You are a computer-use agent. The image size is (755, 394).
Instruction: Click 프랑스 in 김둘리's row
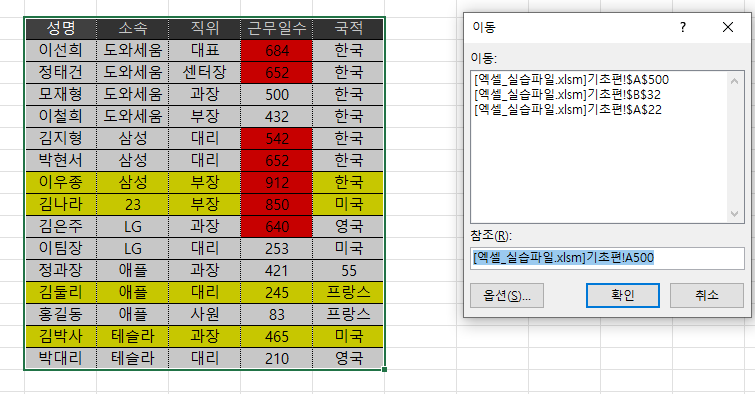click(x=348, y=292)
